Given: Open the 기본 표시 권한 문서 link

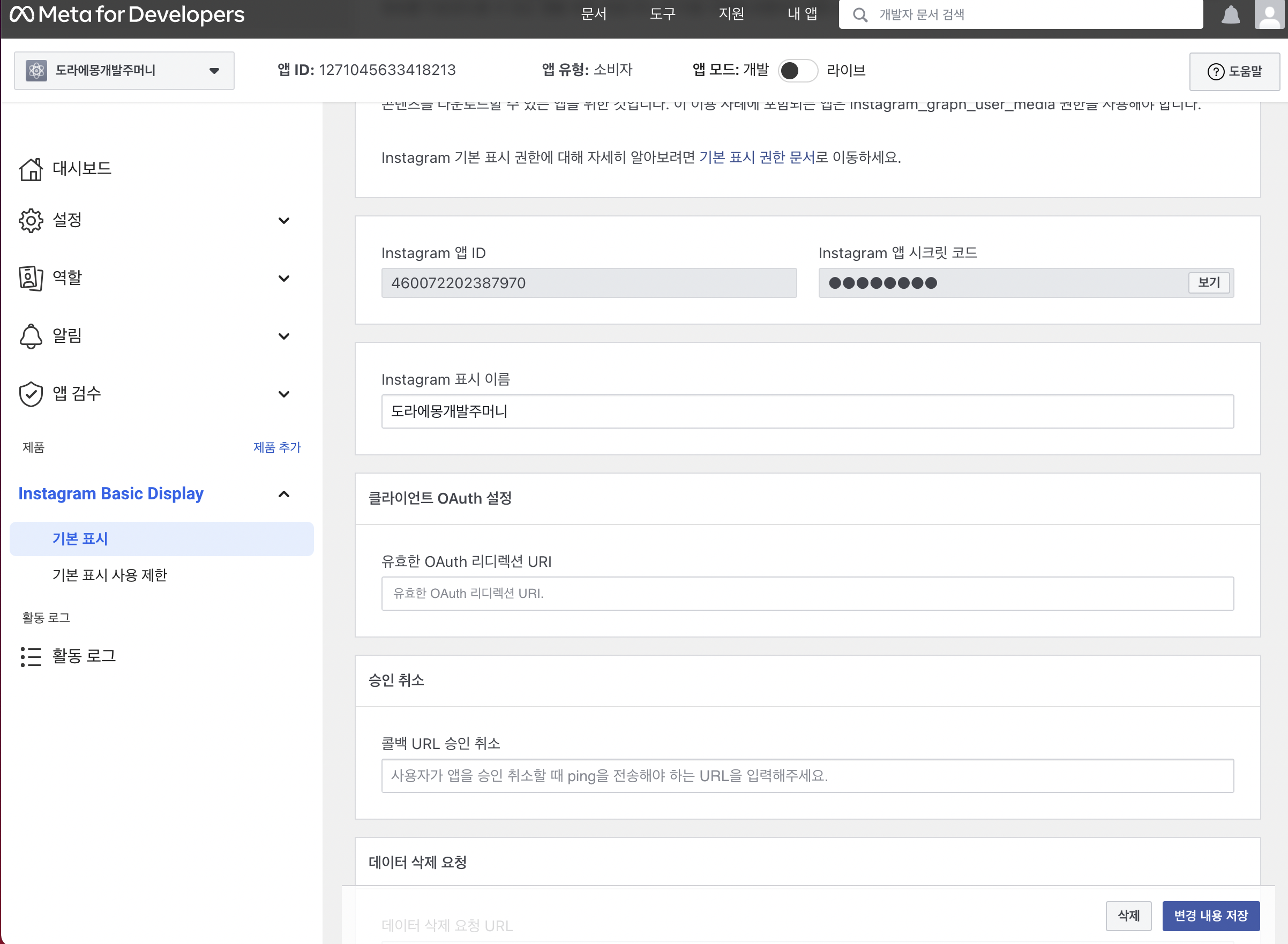Looking at the screenshot, I should pos(757,157).
